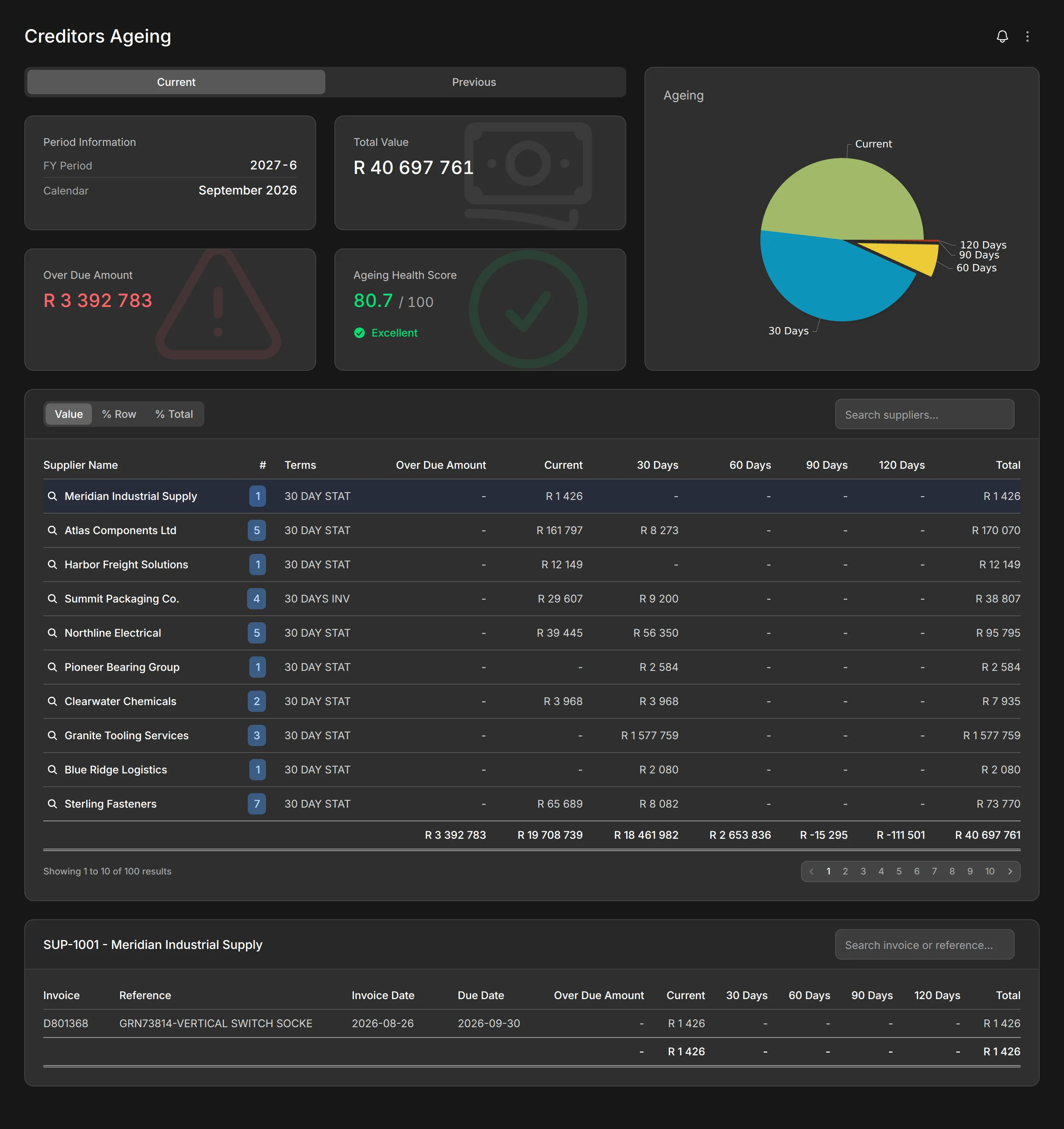The image size is (1064, 1129).
Task: Go to the next results page arrow
Action: (1010, 871)
